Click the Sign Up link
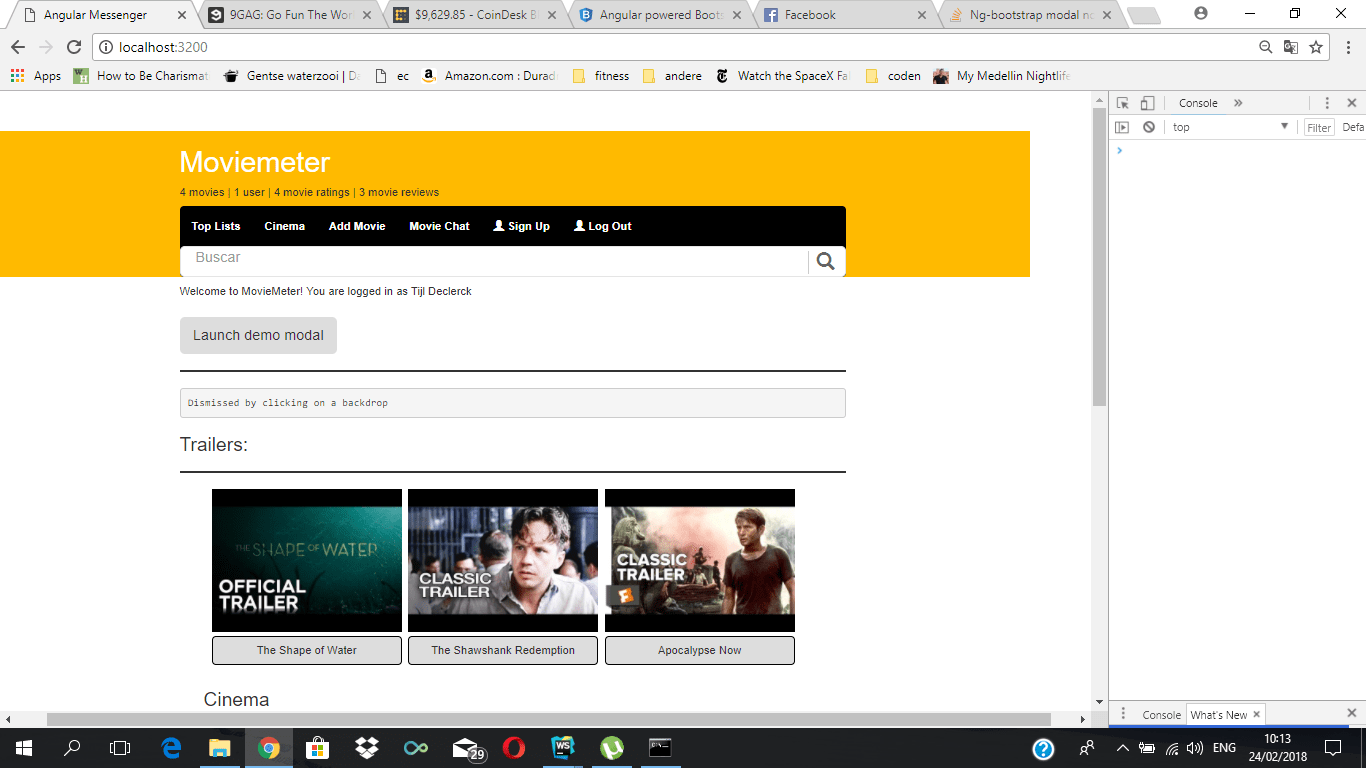1366x768 pixels. pyautogui.click(x=521, y=226)
